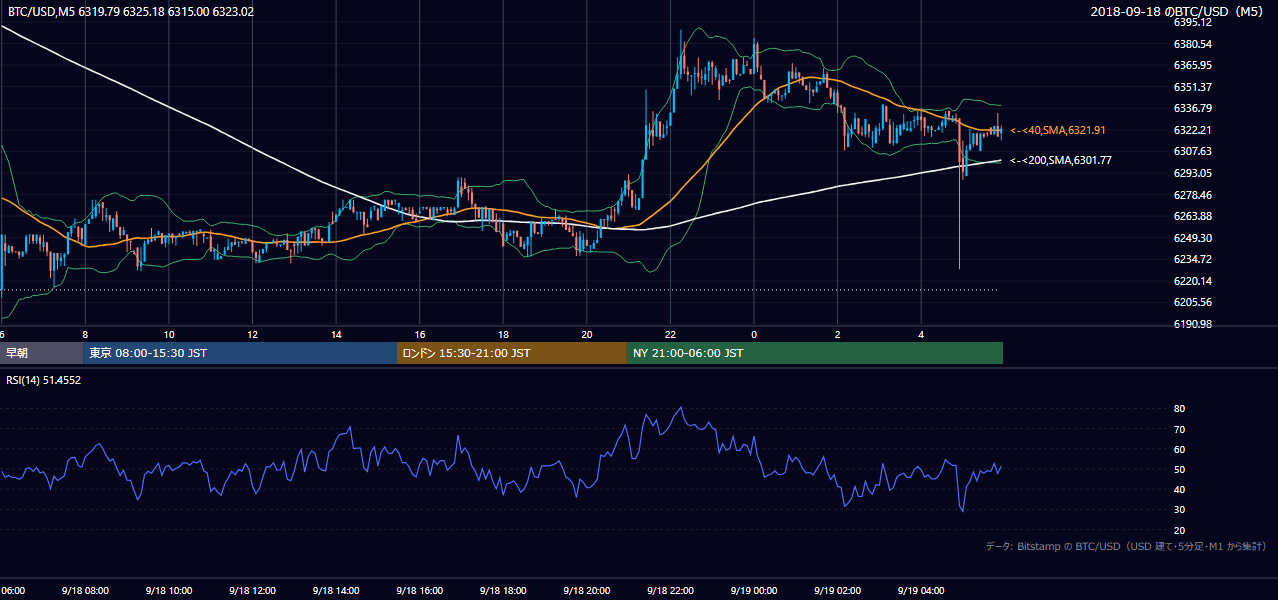Click the ロンドン 15:30-21:00 JST session bar

(512, 353)
